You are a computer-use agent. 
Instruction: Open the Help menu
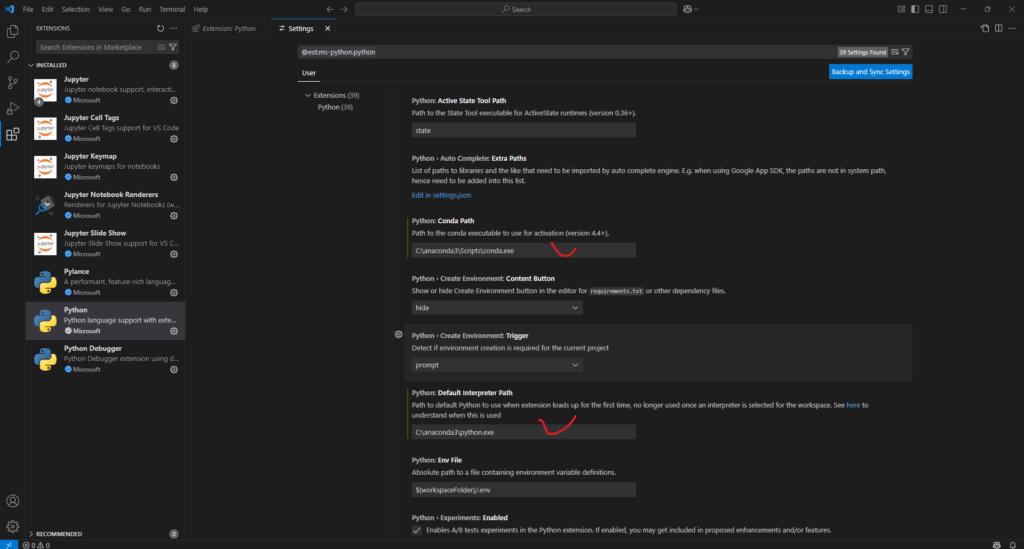pos(200,9)
